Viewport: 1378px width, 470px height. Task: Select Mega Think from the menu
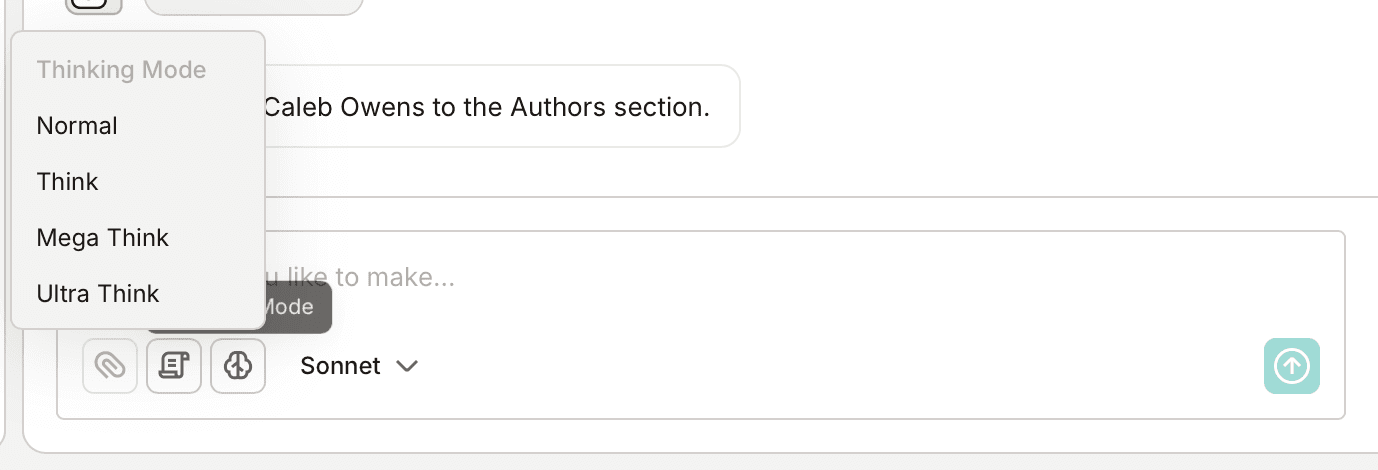(x=103, y=238)
